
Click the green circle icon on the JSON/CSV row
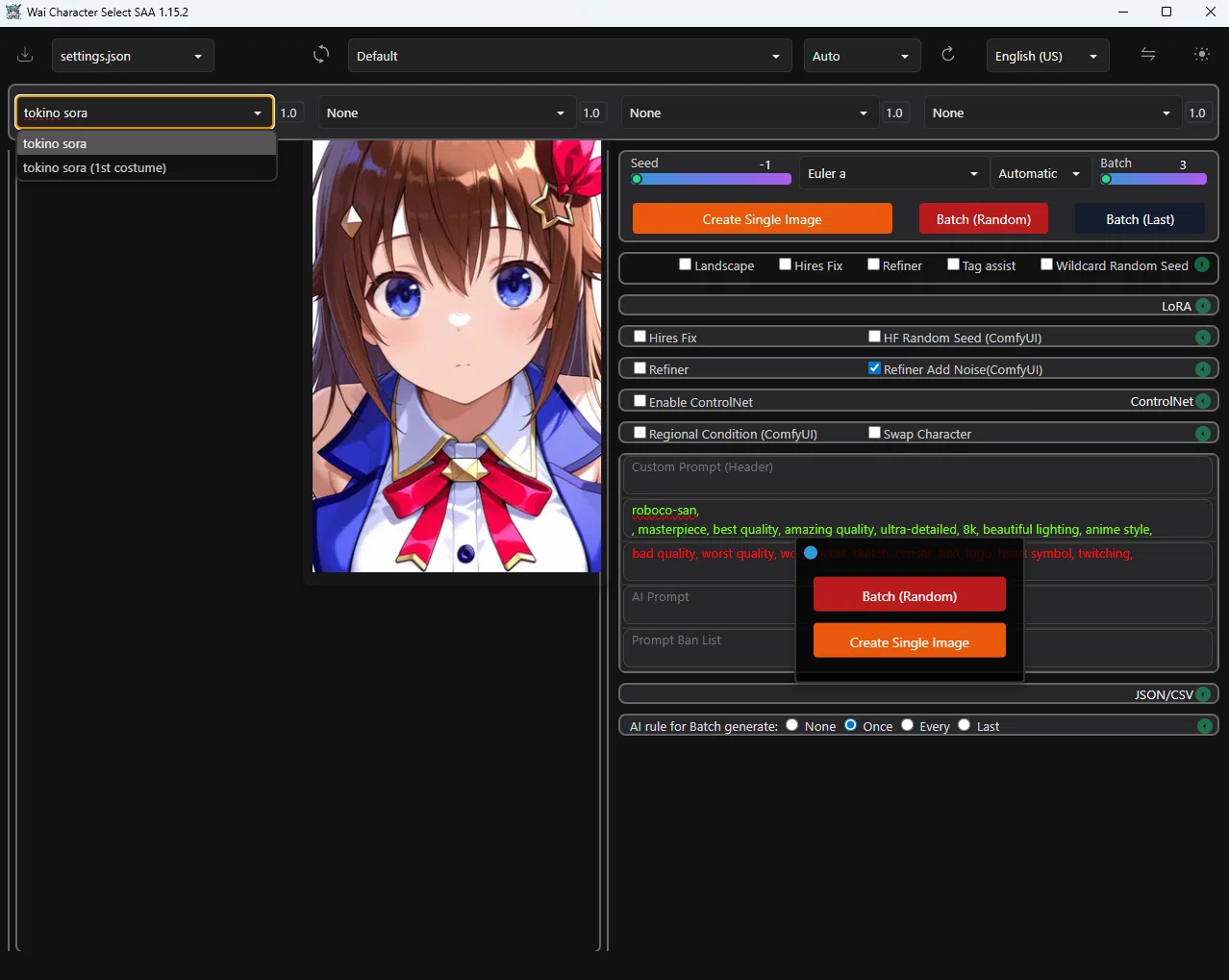click(x=1203, y=694)
